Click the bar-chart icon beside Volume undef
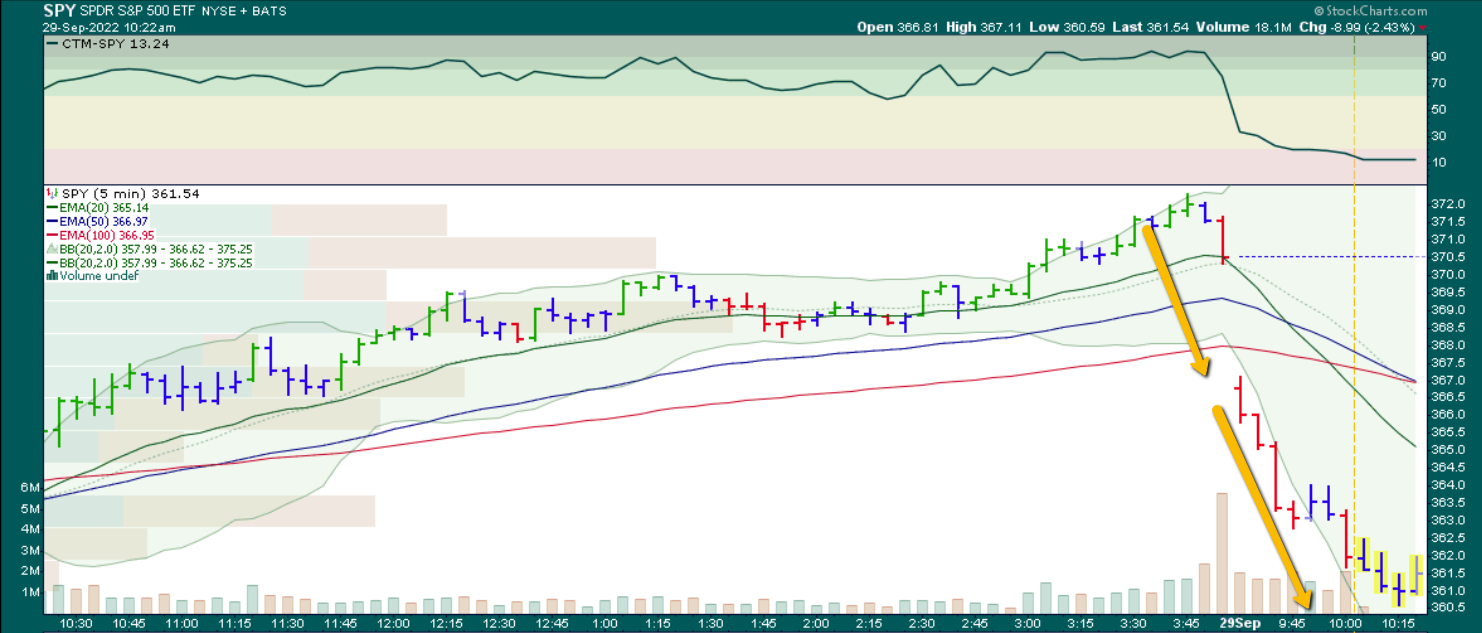1482x633 pixels. point(52,275)
